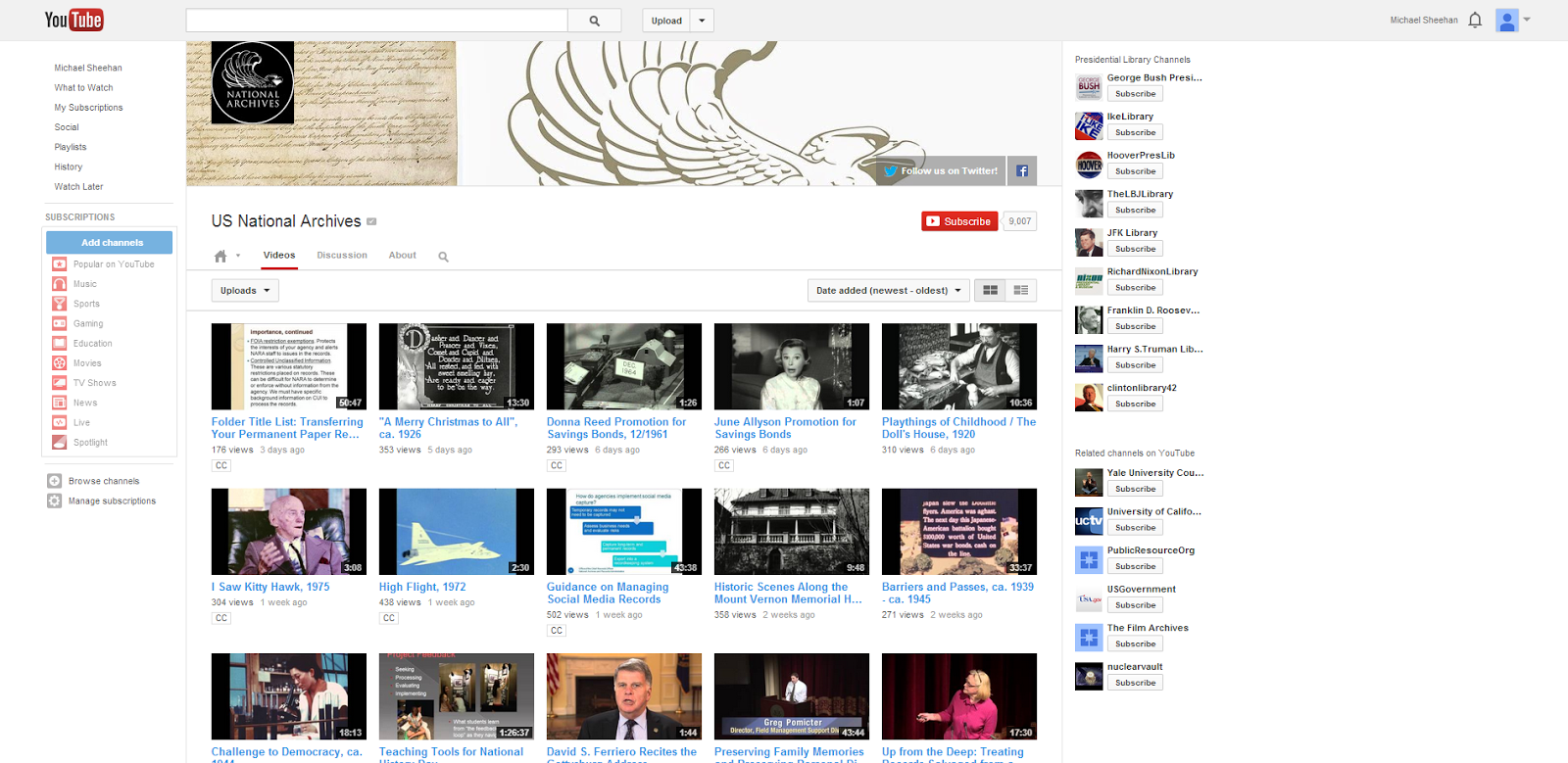Open My Subscriptions
Image resolution: width=1568 pixels, height=763 pixels.
(88, 108)
